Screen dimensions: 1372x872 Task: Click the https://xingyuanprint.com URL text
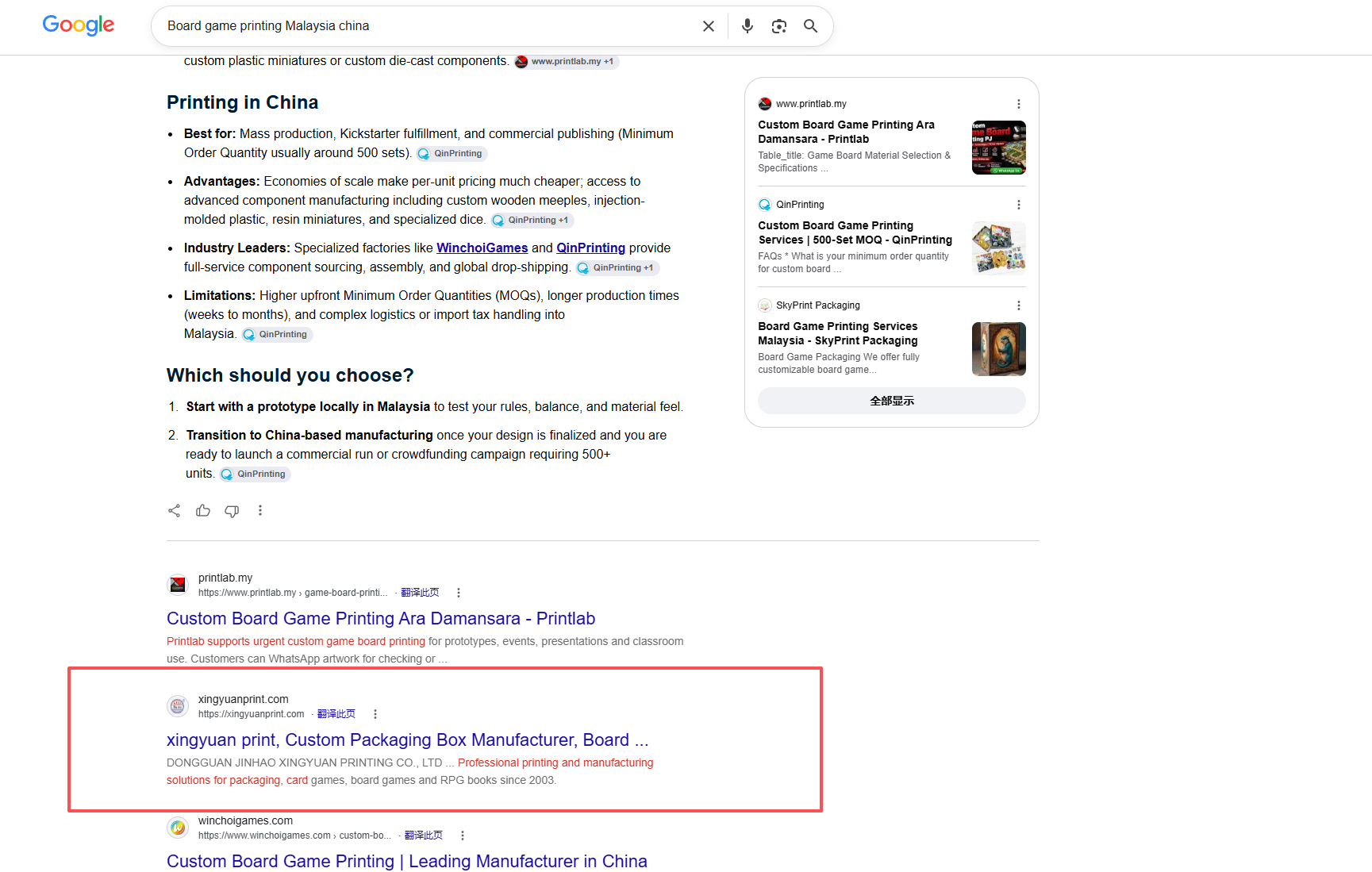pyautogui.click(x=251, y=714)
